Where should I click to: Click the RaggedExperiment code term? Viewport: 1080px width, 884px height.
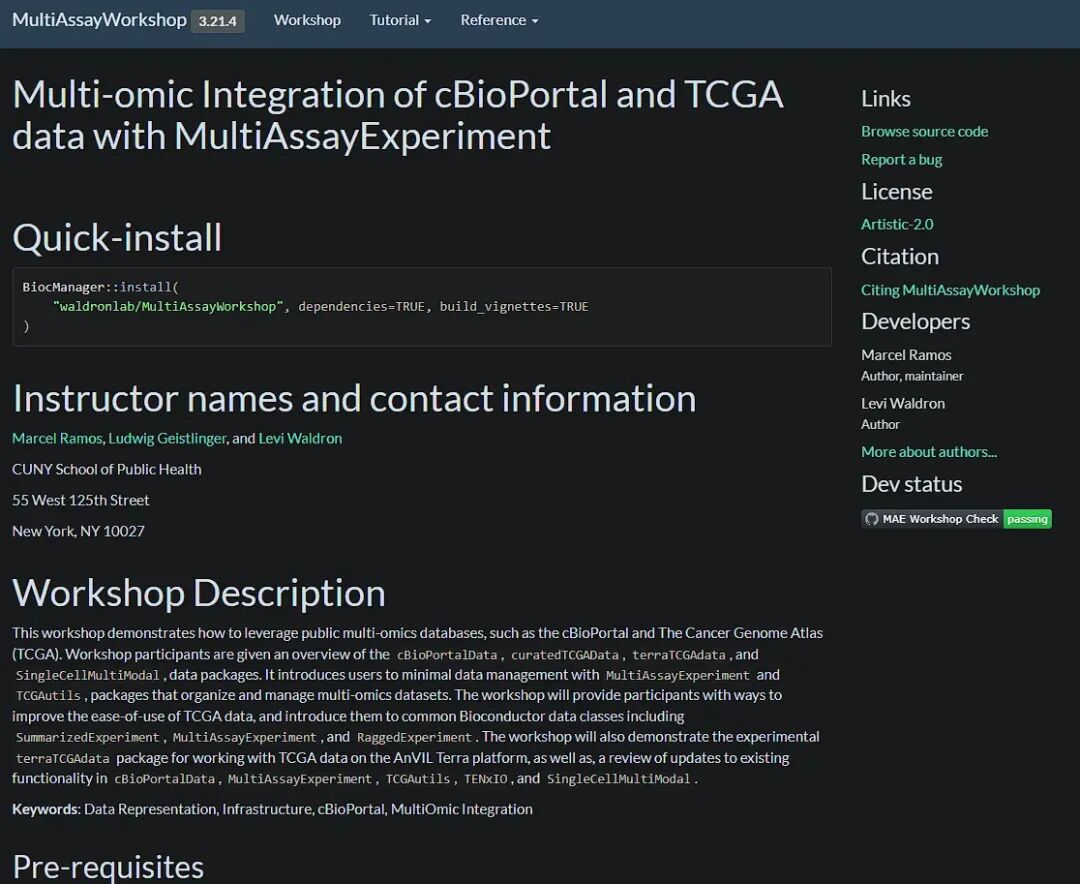(x=414, y=737)
